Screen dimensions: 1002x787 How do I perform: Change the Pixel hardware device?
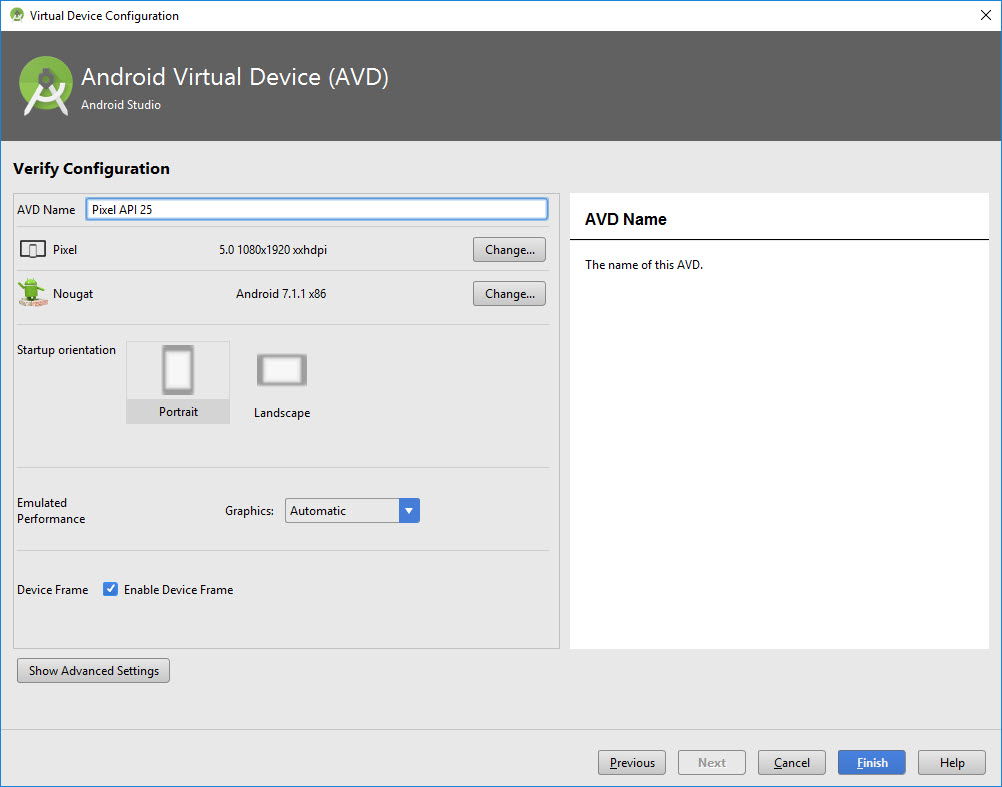(509, 250)
